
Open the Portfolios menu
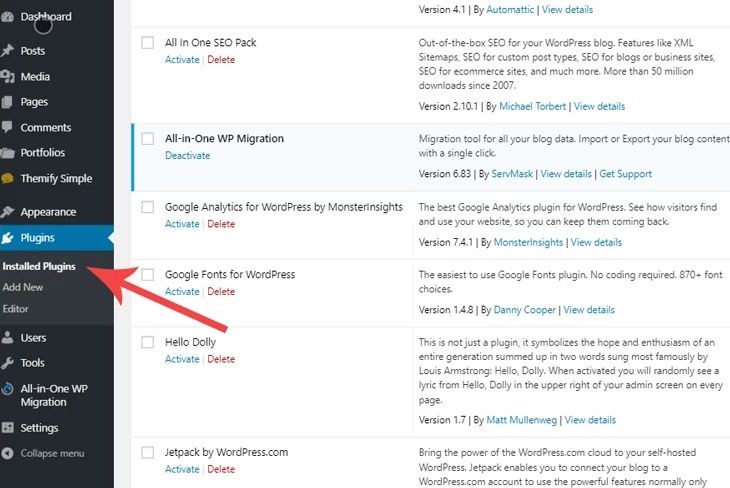pos(42,153)
